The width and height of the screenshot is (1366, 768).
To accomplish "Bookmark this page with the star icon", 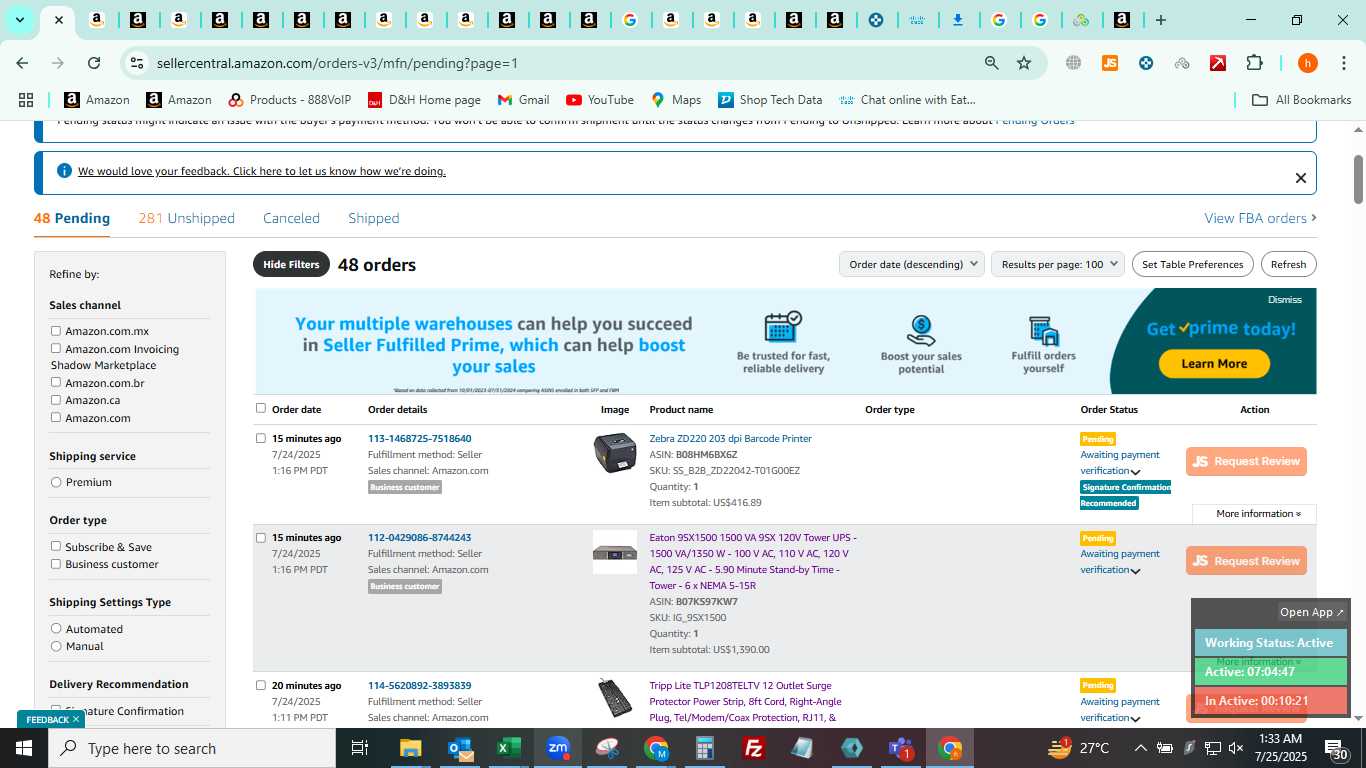I will click(1024, 63).
